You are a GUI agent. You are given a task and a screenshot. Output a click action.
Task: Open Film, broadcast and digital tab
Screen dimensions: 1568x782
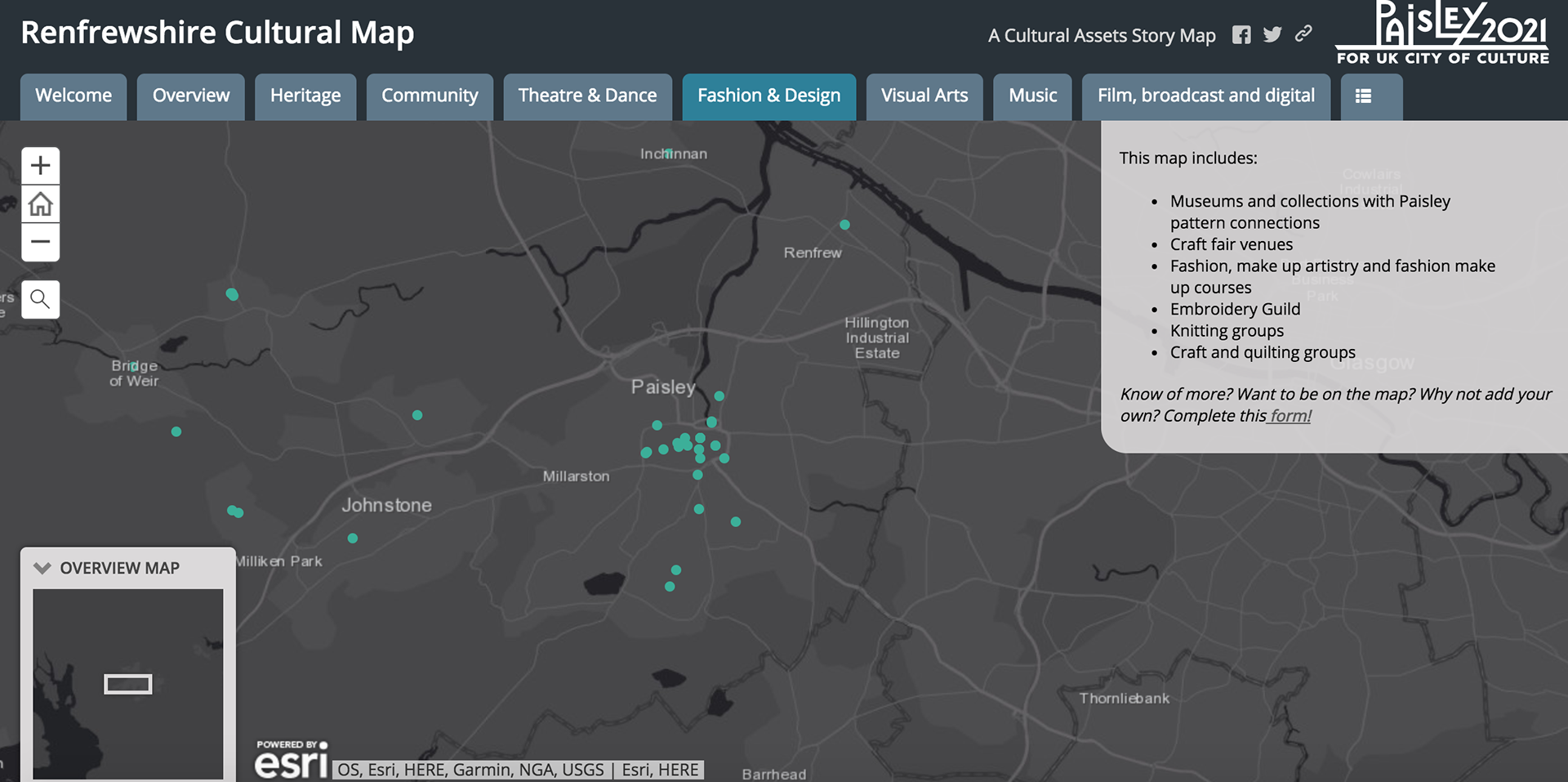(1206, 96)
